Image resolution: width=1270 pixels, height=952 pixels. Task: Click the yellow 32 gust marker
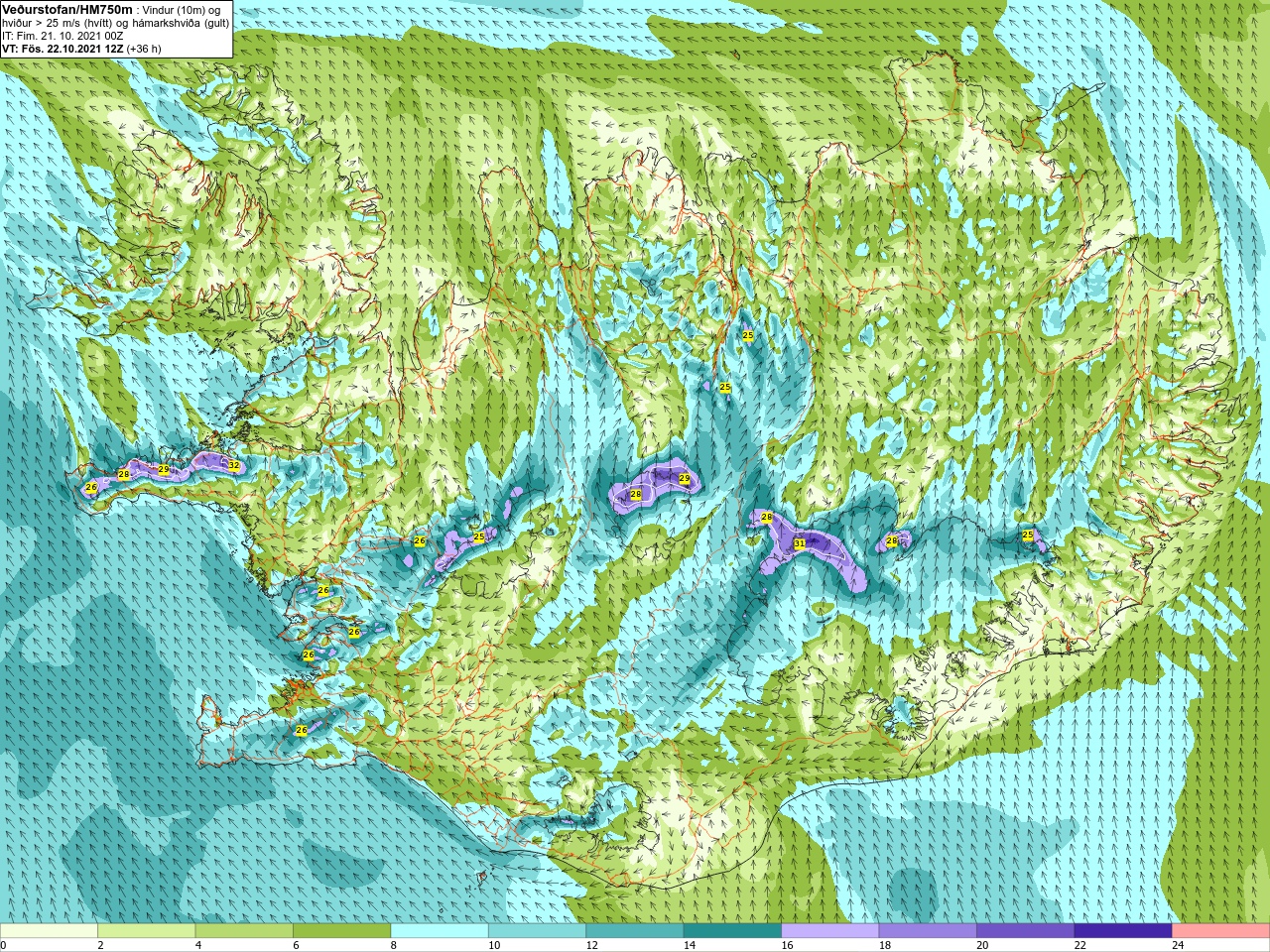pyautogui.click(x=234, y=465)
